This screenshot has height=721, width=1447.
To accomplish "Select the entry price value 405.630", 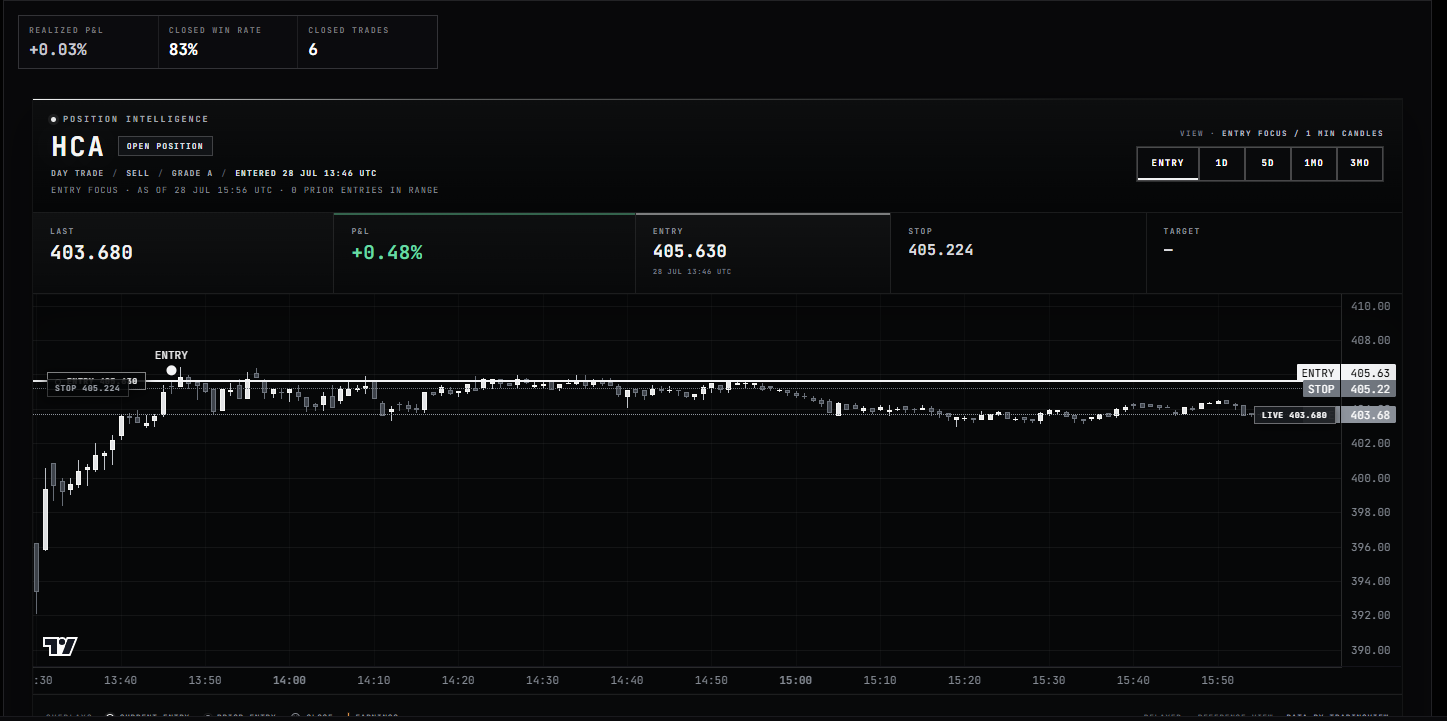I will click(x=690, y=251).
